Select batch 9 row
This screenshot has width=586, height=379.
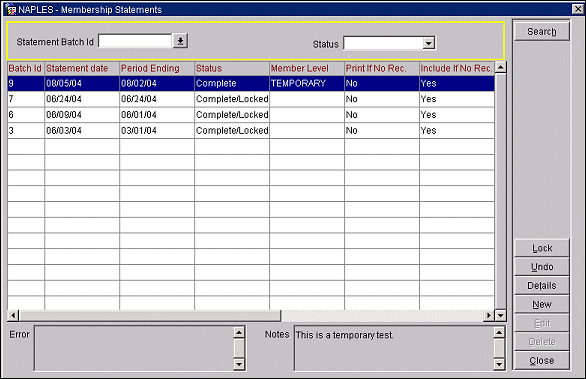251,83
